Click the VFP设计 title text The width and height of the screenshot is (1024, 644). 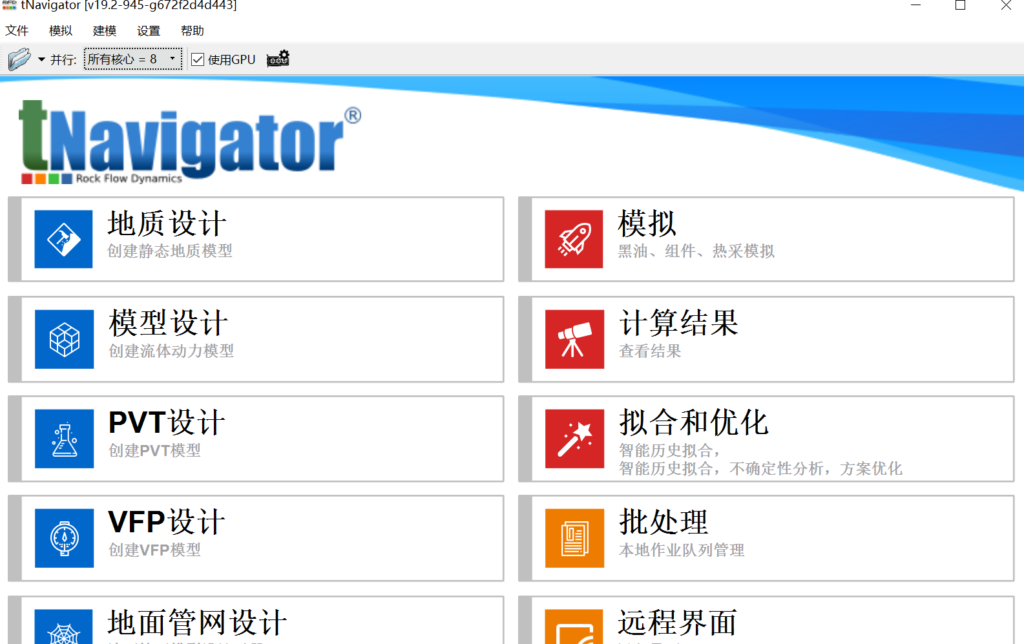(x=167, y=522)
